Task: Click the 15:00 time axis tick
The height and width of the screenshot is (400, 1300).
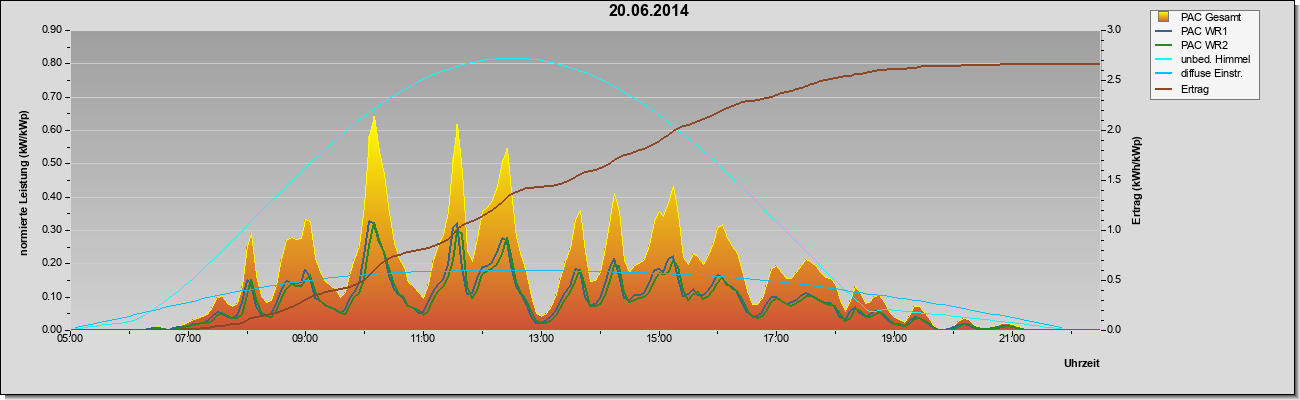Action: pos(659,339)
